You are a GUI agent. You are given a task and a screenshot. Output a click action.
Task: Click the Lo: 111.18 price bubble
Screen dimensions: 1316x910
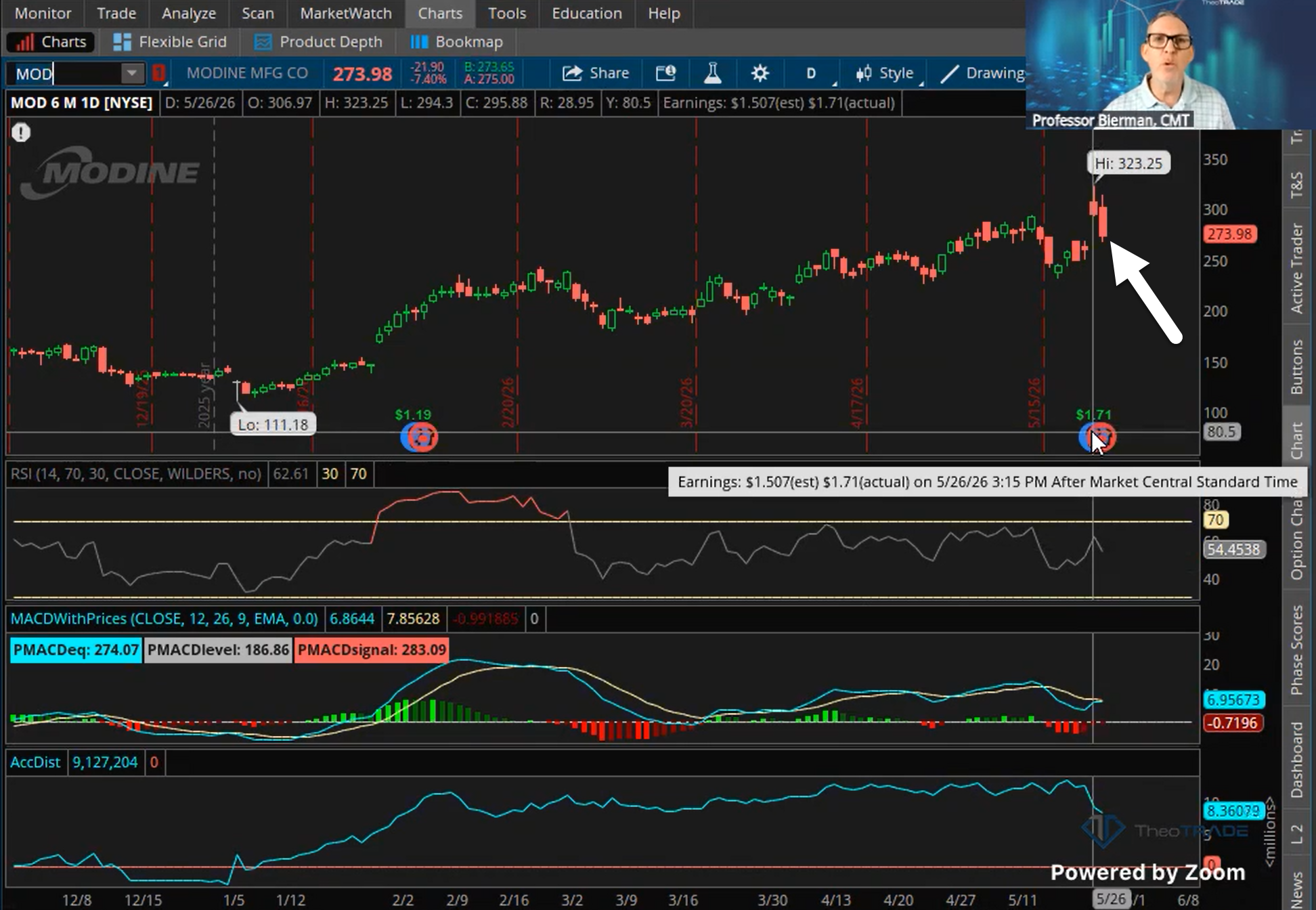[x=273, y=425]
